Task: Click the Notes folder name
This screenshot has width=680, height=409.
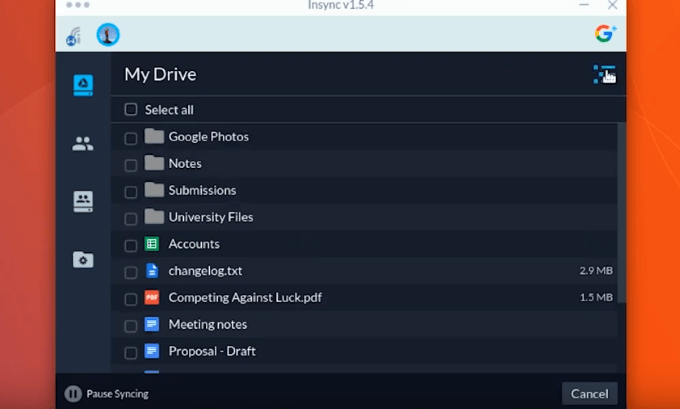Action: point(185,164)
